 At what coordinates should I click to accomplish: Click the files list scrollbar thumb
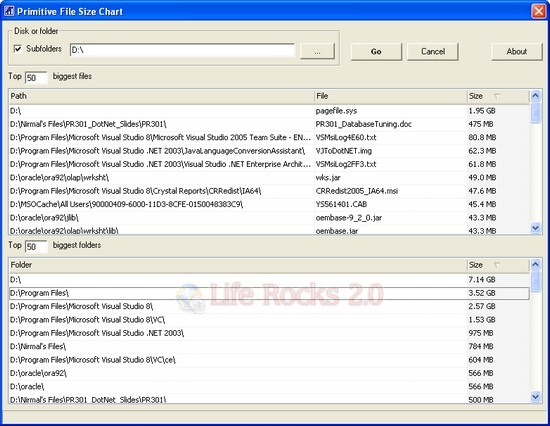click(535, 112)
